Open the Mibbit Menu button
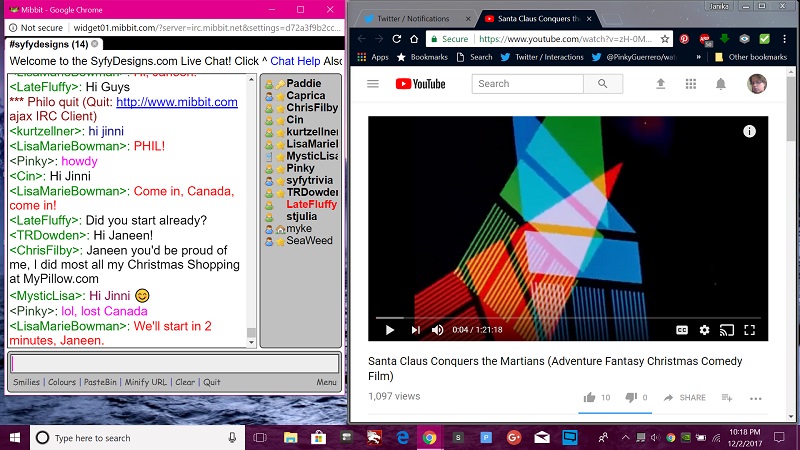 coord(326,382)
